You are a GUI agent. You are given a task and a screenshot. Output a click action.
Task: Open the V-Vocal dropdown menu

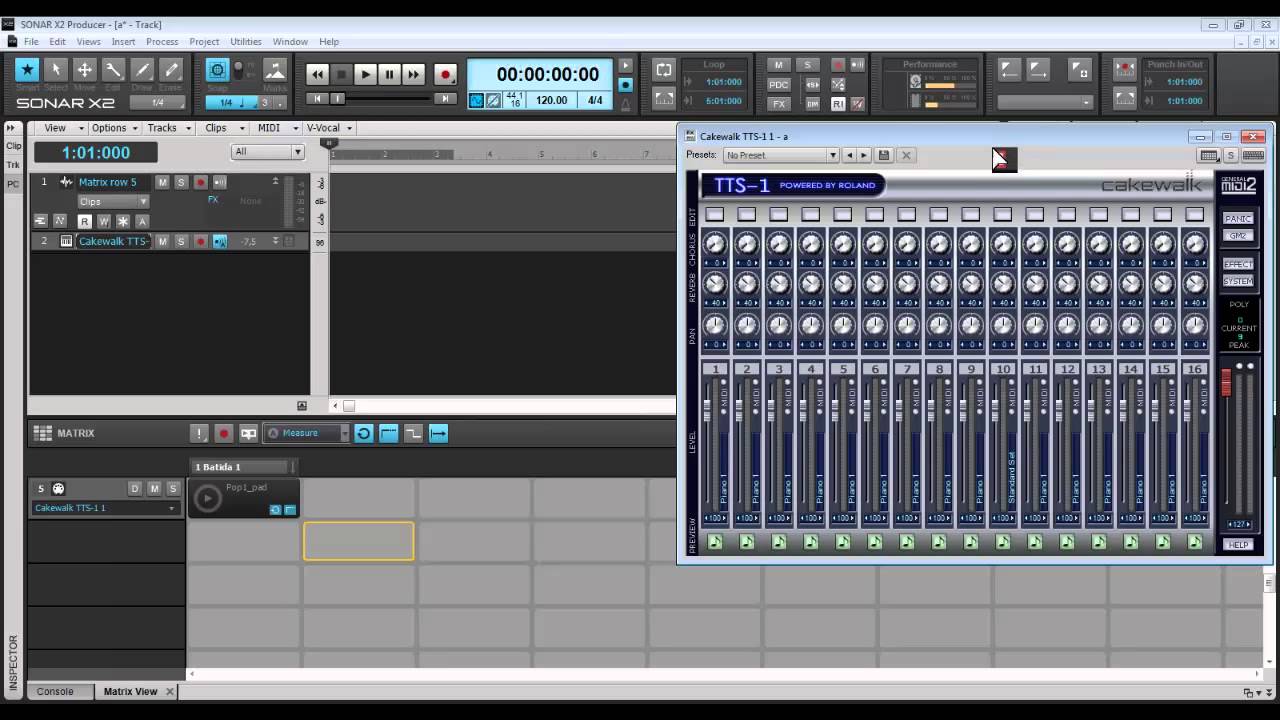[329, 128]
